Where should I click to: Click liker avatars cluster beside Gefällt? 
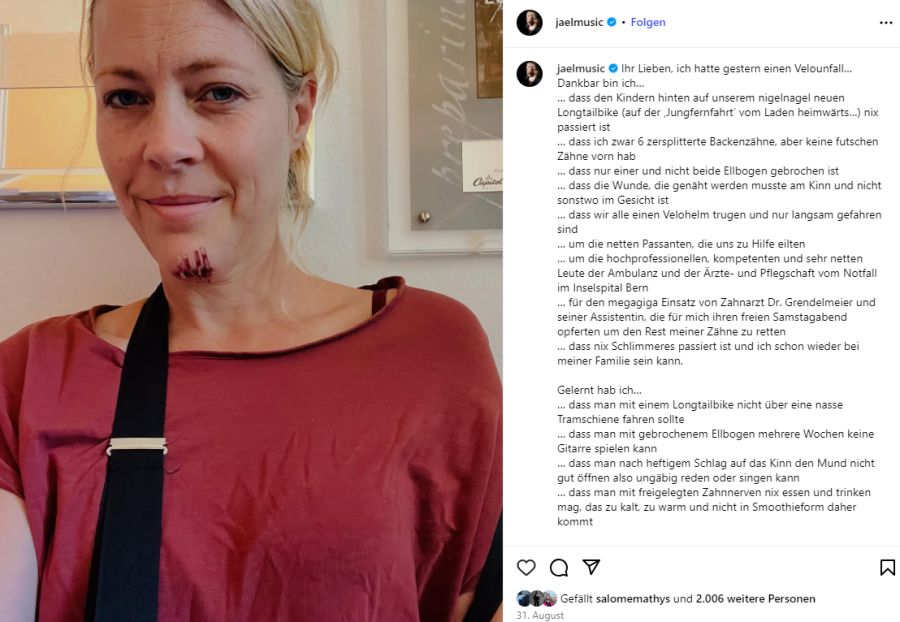[537, 598]
